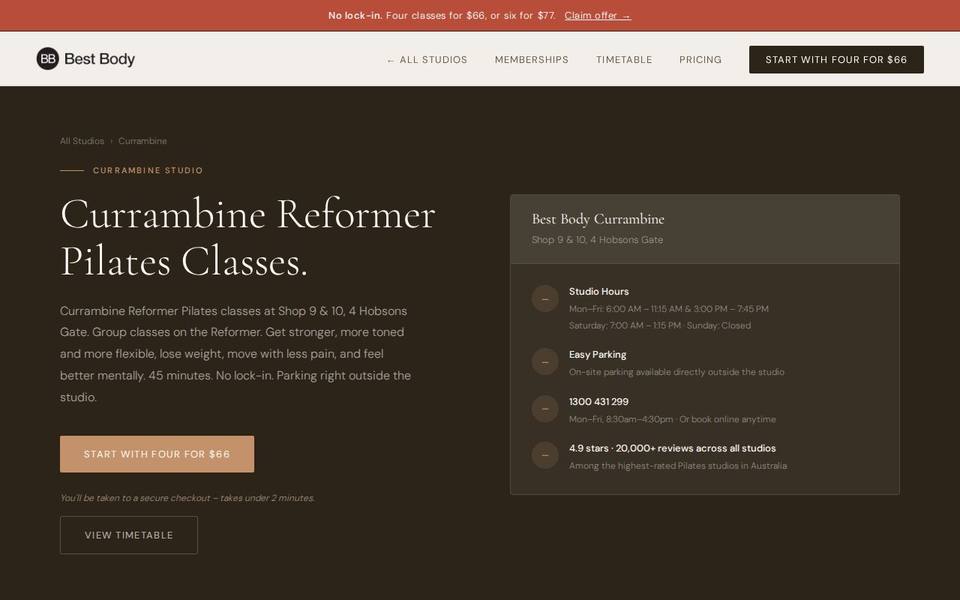Screen dimensions: 960x600
Task: Open the Memberships nav item
Action: [x=531, y=59]
